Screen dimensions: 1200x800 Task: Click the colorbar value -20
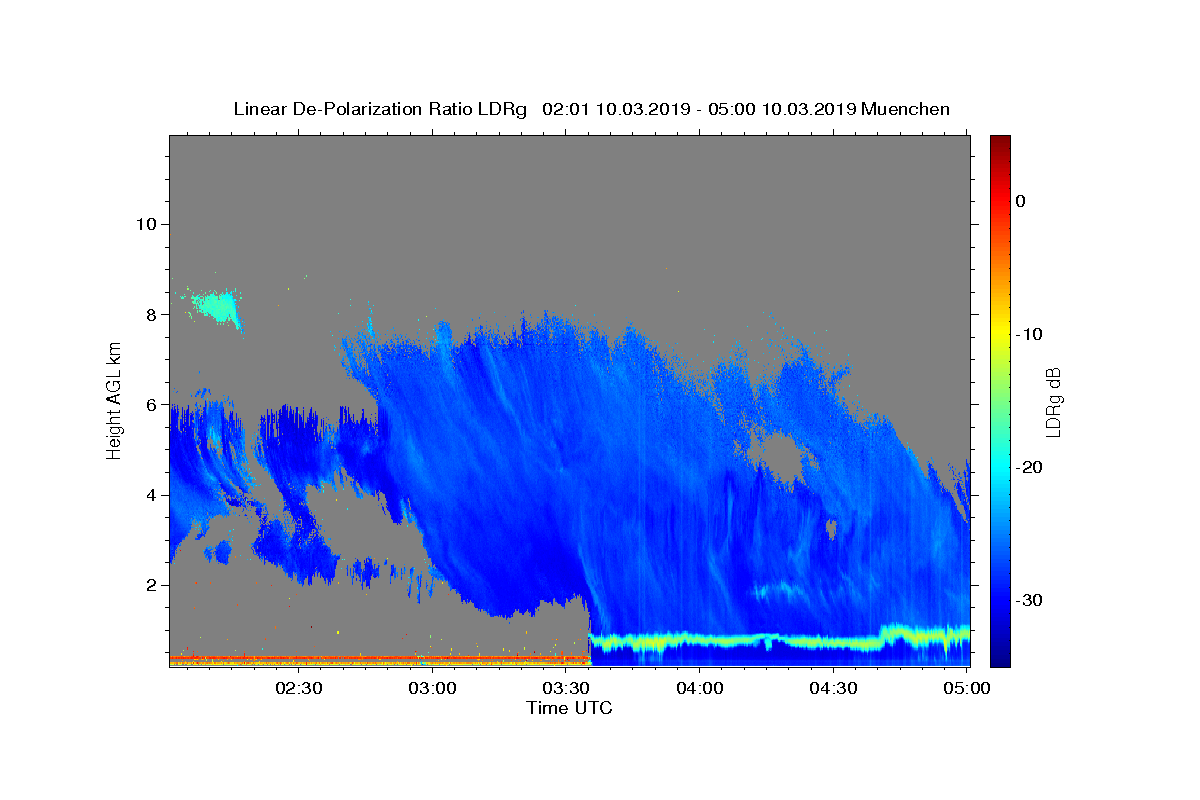pyautogui.click(x=1030, y=467)
